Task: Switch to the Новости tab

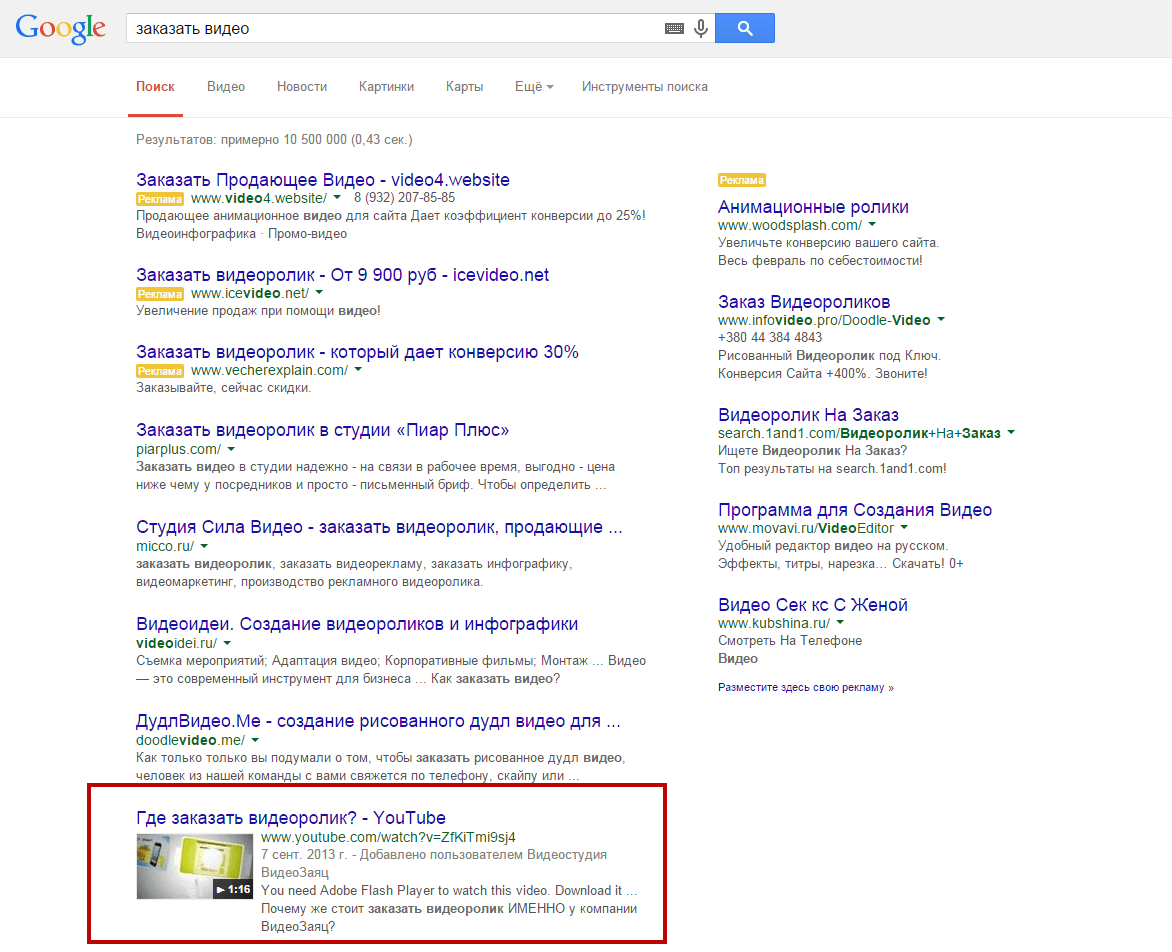Action: [x=302, y=87]
